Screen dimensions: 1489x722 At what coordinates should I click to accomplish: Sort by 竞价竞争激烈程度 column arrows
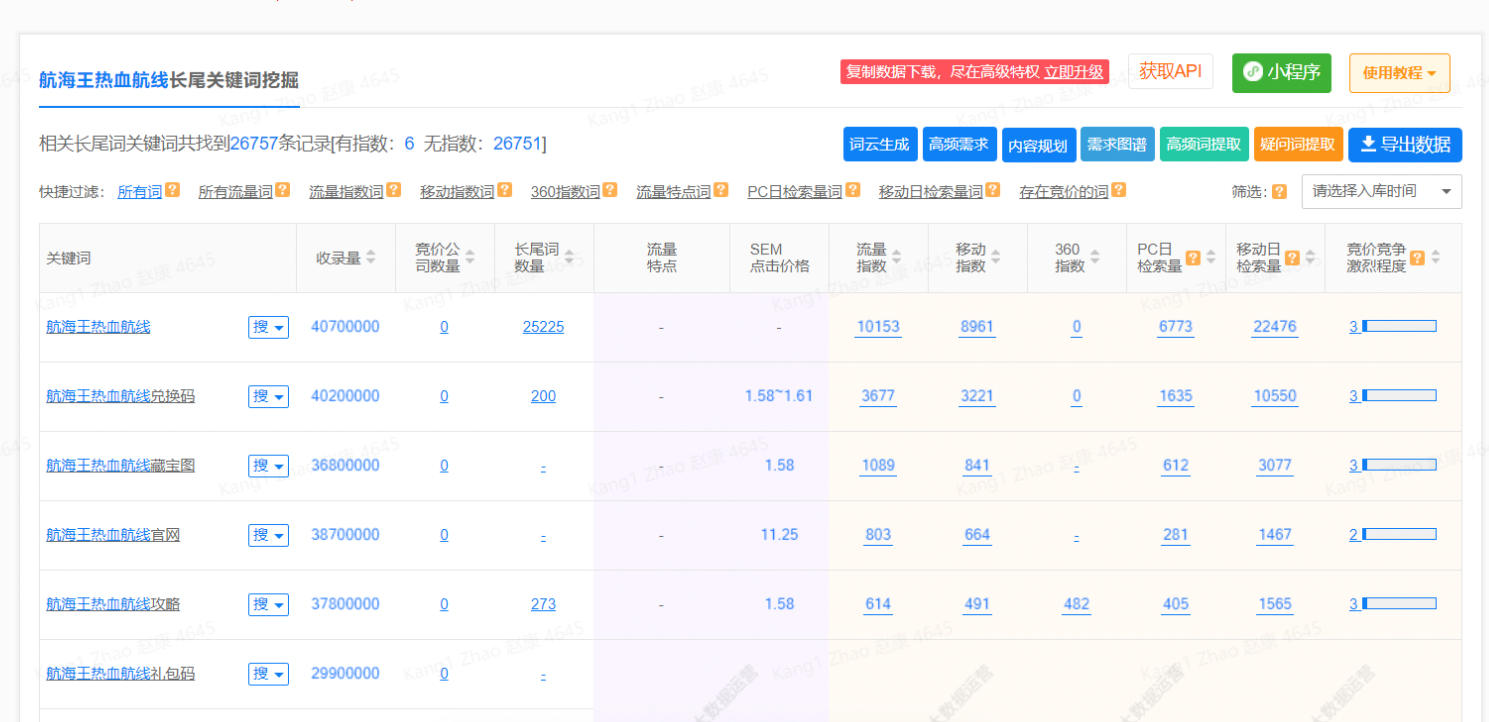[x=1436, y=257]
